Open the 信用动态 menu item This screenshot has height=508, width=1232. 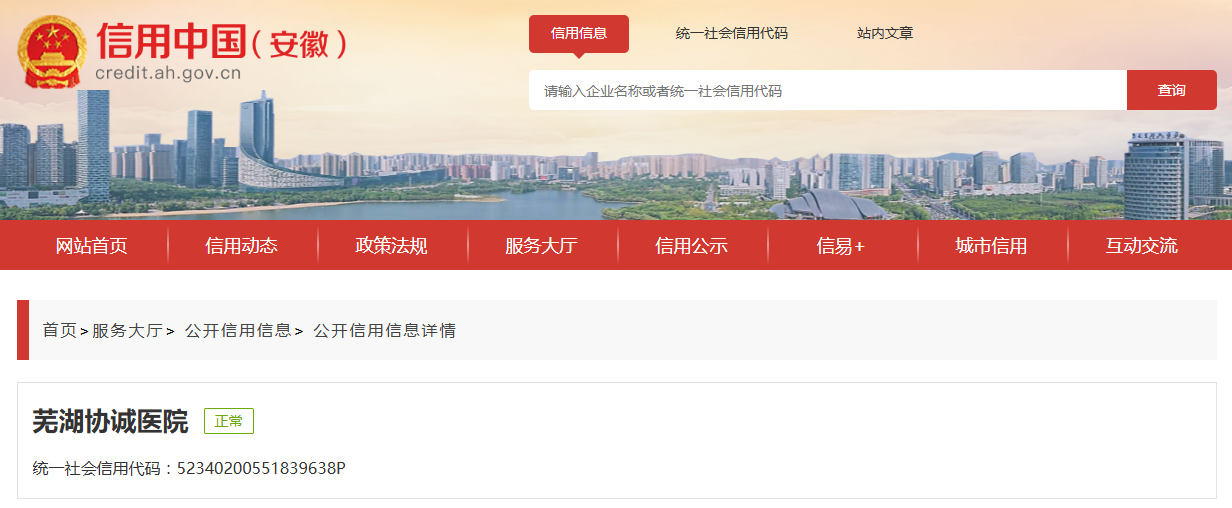coord(242,246)
